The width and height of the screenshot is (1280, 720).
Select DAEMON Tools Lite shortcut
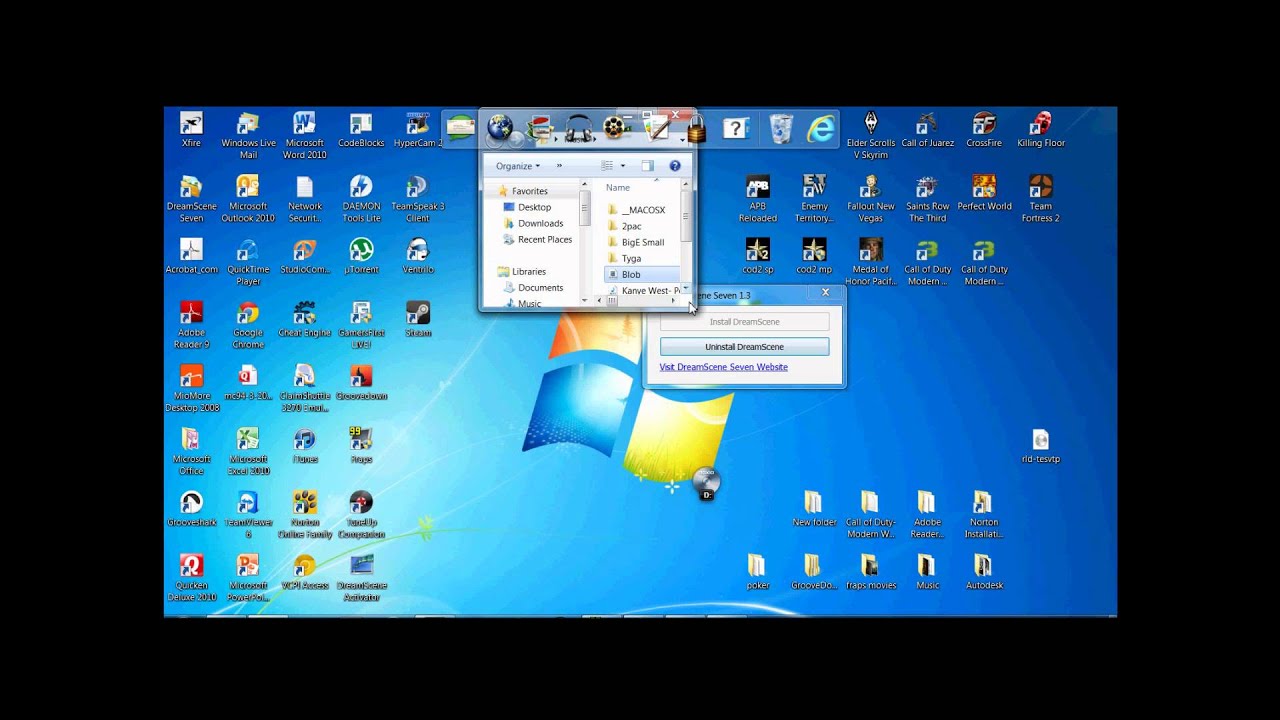[x=361, y=198]
